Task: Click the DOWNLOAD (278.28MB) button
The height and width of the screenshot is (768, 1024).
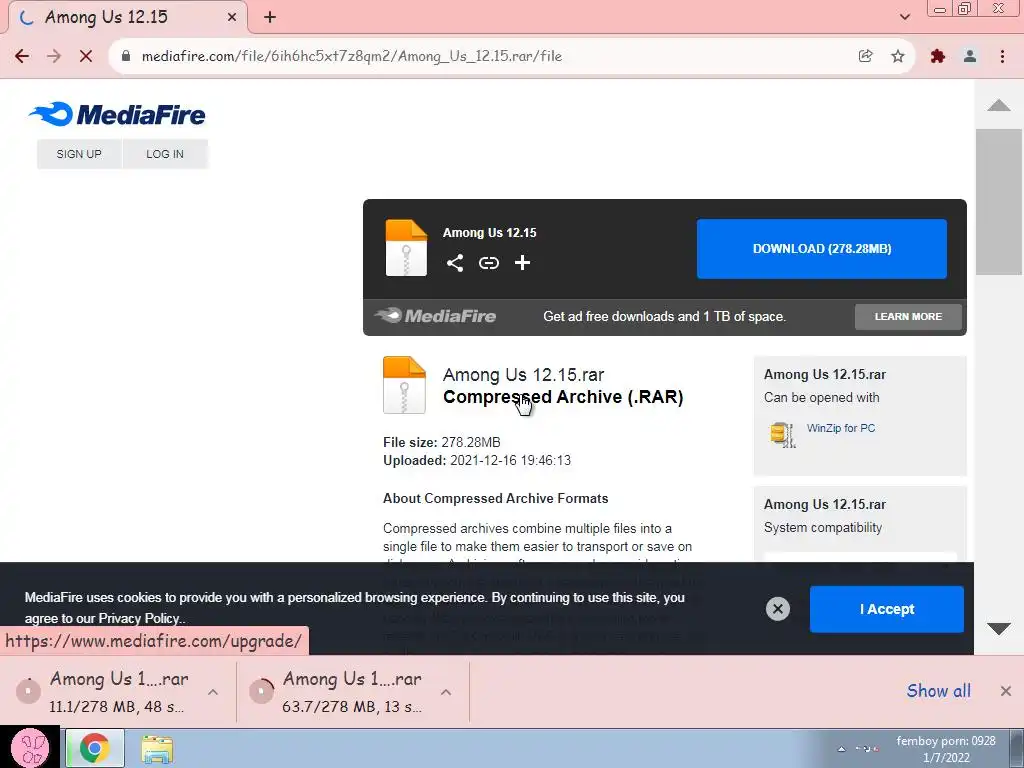Action: click(x=822, y=249)
